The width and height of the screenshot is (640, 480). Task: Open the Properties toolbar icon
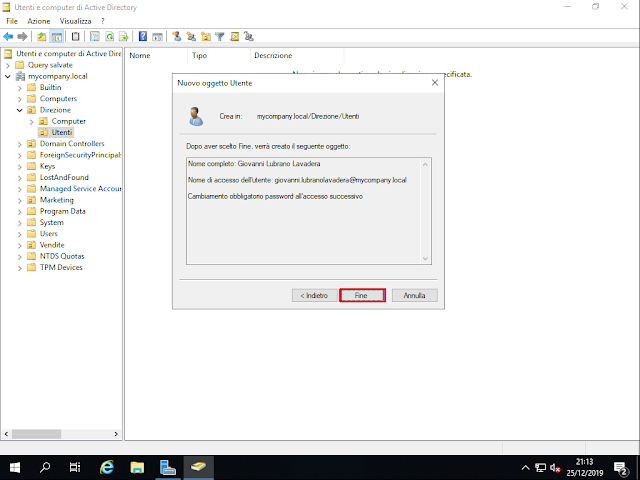(95, 37)
